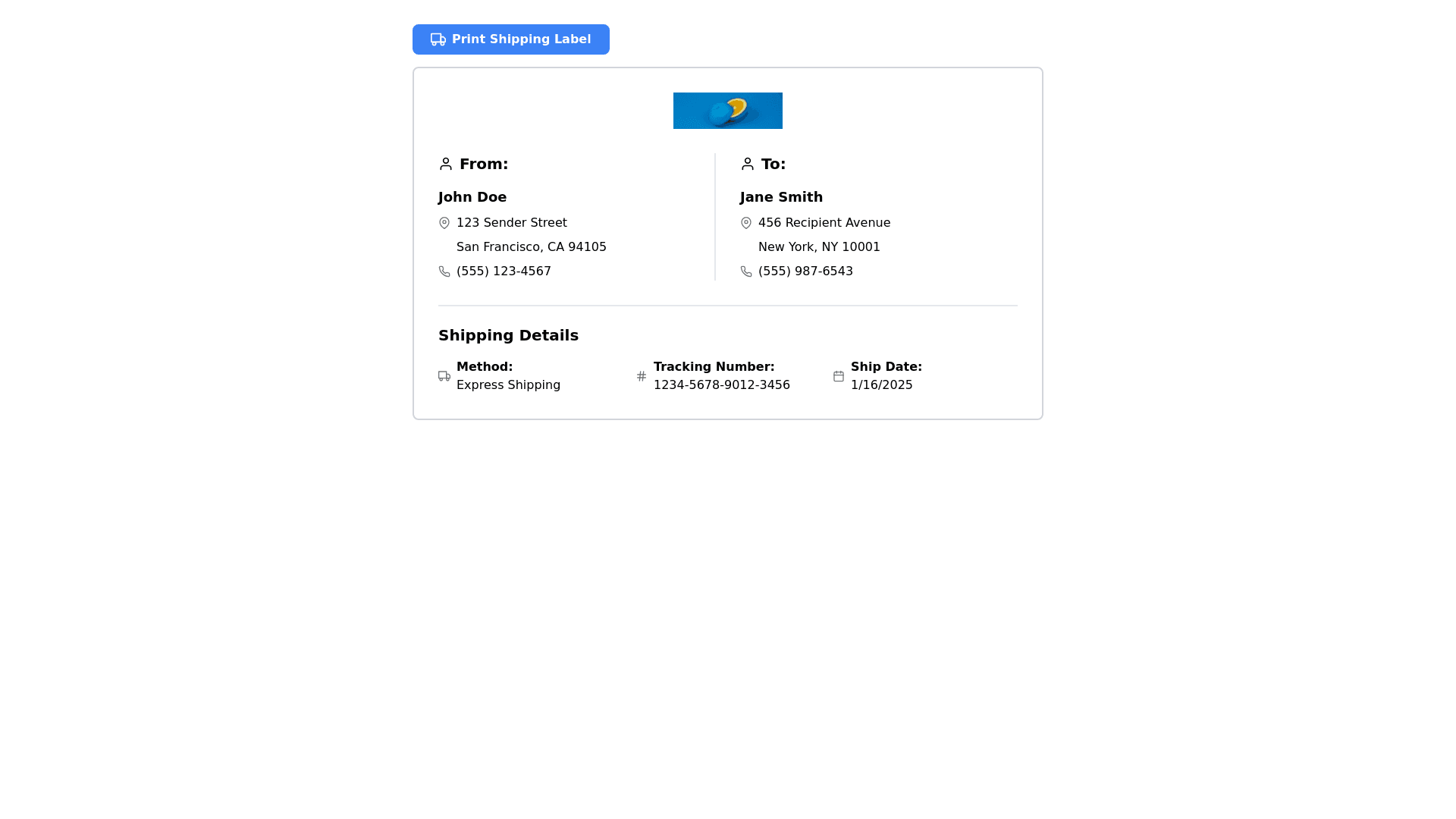Click the 456 Recipient Avenue address line
The image size is (1456, 819).
824,223
